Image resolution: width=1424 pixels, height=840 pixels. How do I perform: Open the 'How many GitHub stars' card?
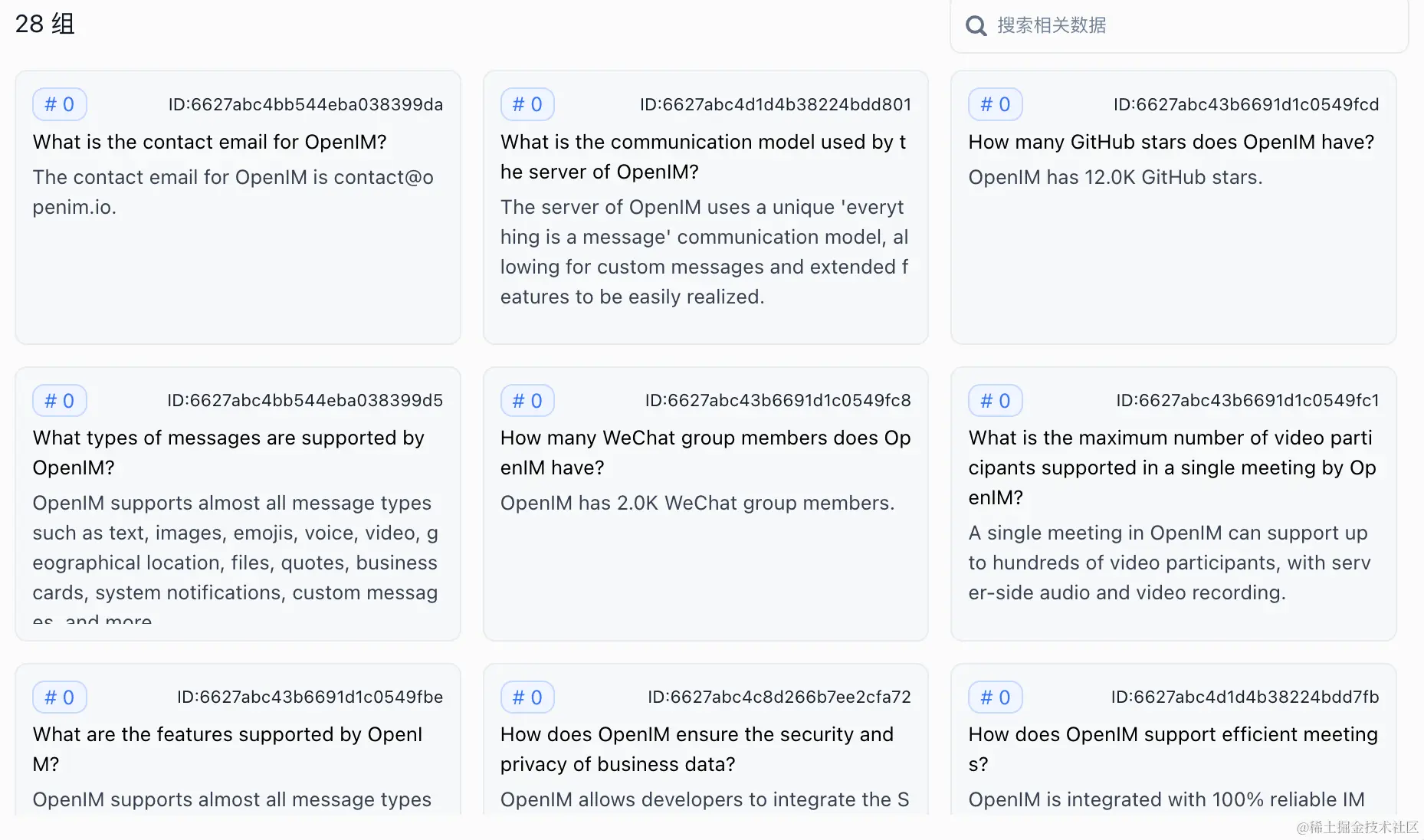point(1173,208)
